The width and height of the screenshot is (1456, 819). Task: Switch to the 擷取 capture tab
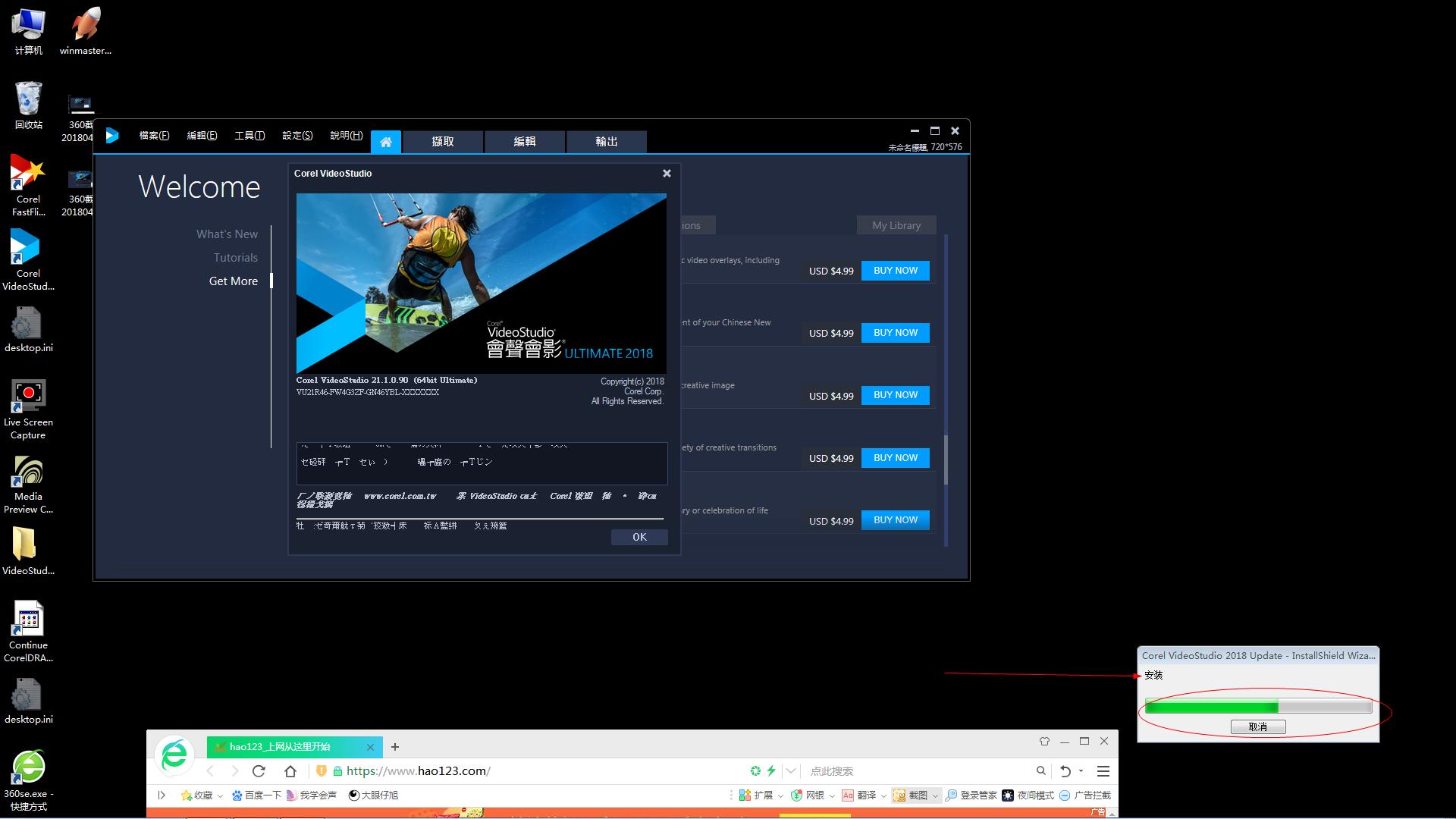(x=443, y=142)
